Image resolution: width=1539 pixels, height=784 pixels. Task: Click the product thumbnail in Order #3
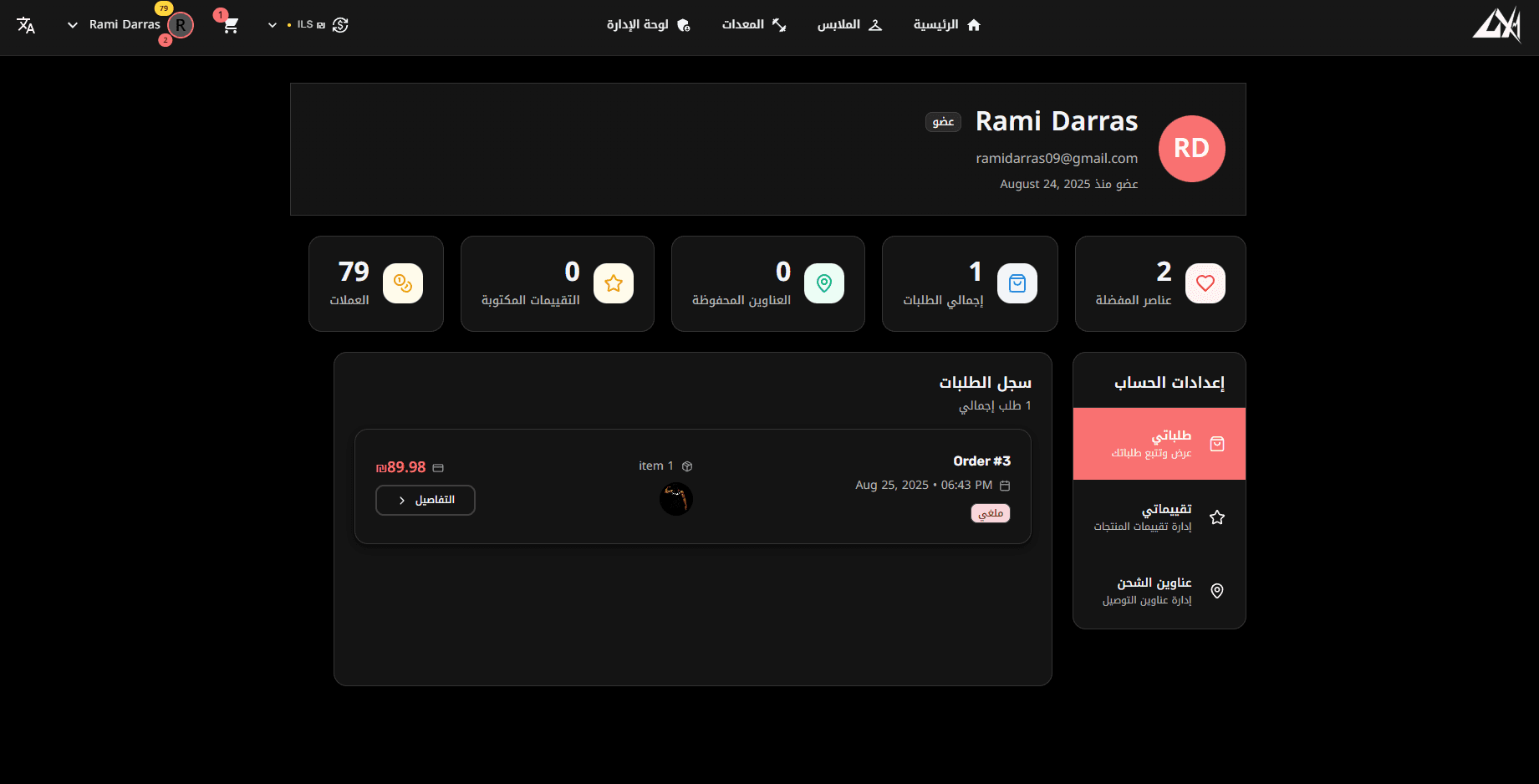click(x=675, y=498)
